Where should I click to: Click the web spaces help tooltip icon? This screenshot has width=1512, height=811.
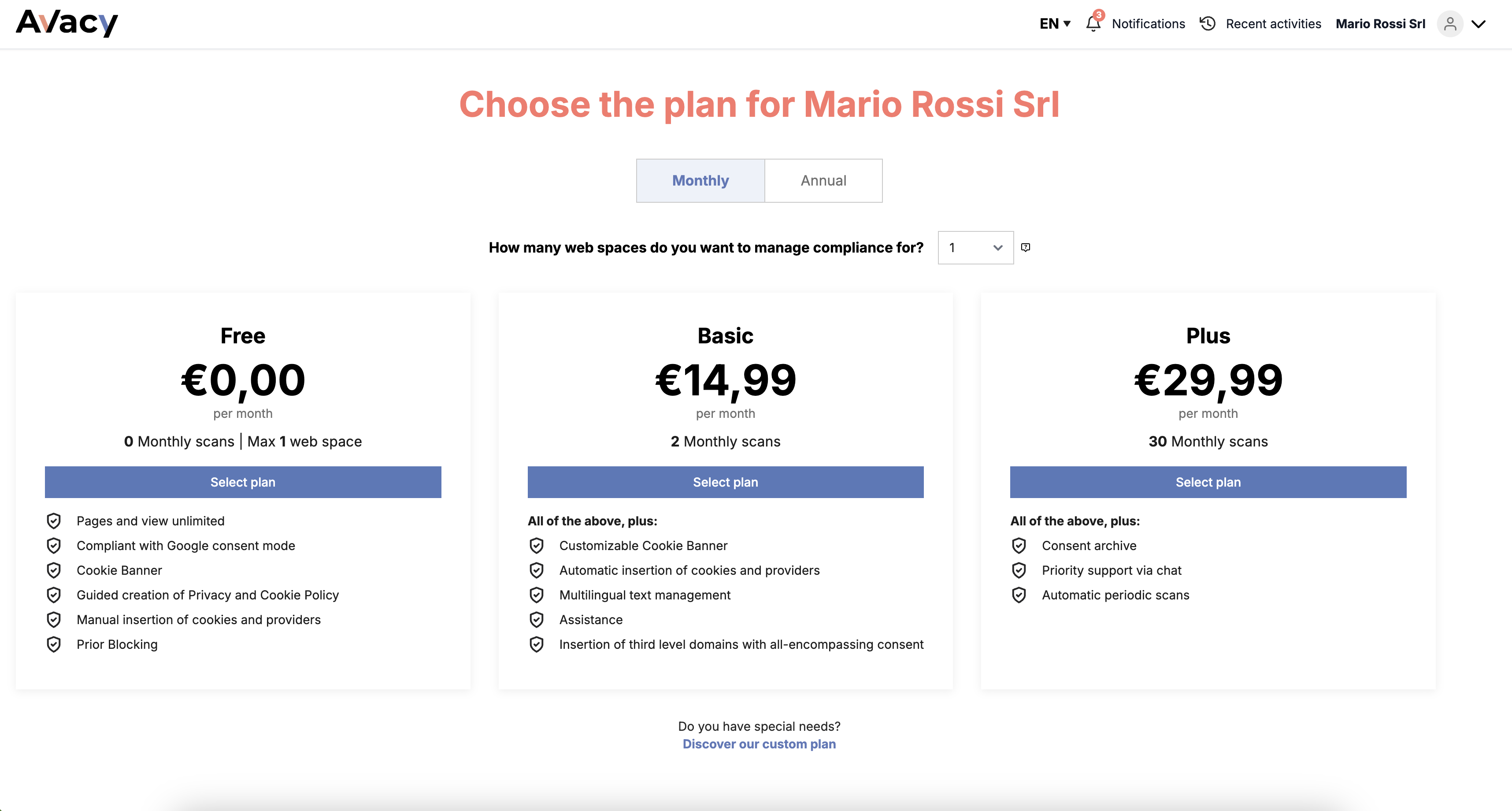(x=1026, y=247)
